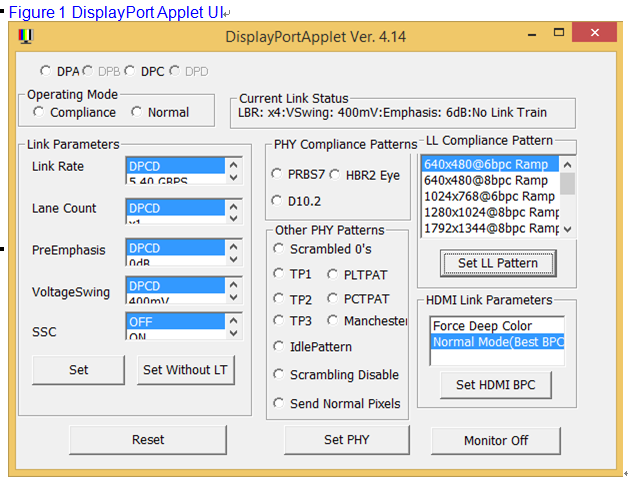This screenshot has width=628, height=483.
Task: Click Set Without LT button
Action: 186,370
